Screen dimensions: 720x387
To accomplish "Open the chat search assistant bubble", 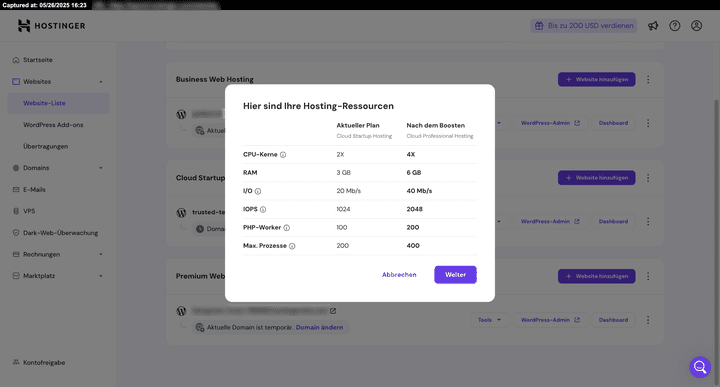I will pos(700,367).
